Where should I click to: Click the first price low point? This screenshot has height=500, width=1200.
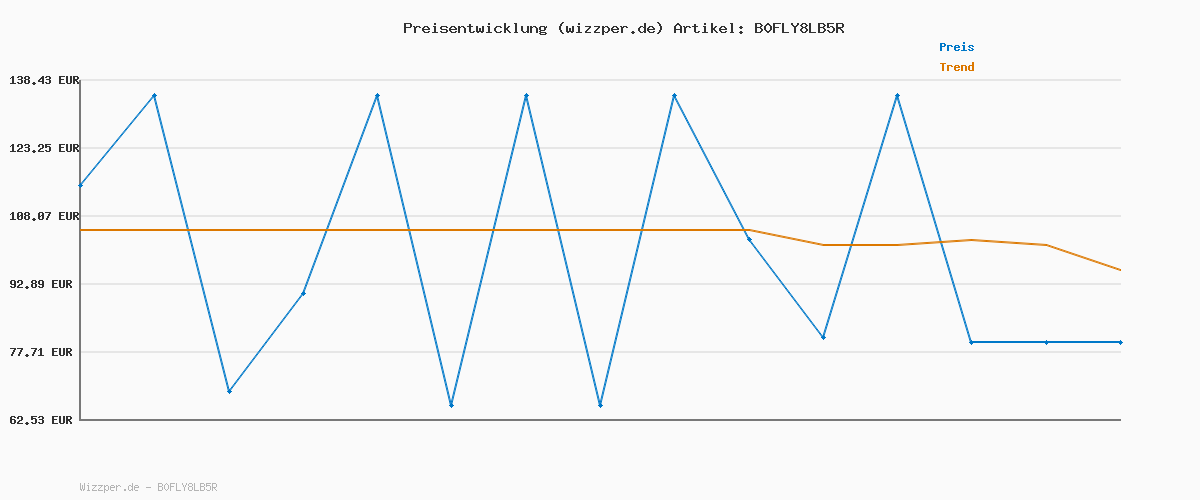click(229, 391)
